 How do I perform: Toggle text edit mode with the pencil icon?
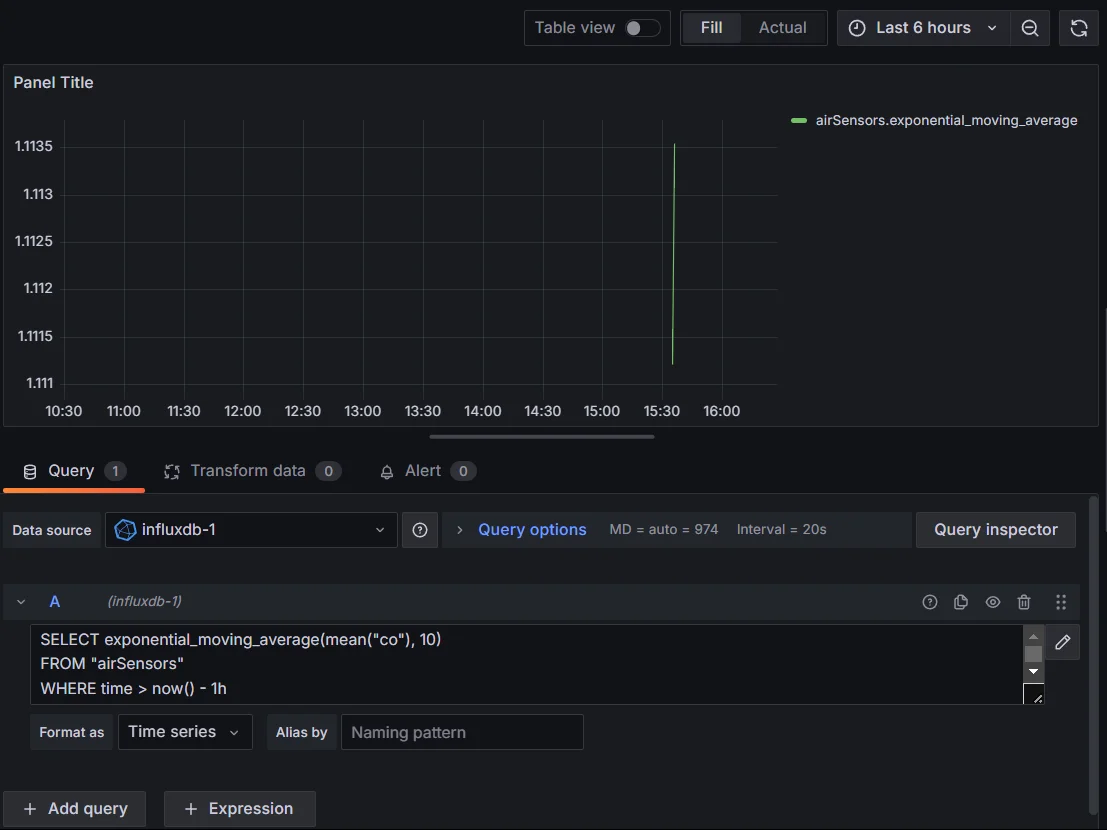pyautogui.click(x=1062, y=642)
